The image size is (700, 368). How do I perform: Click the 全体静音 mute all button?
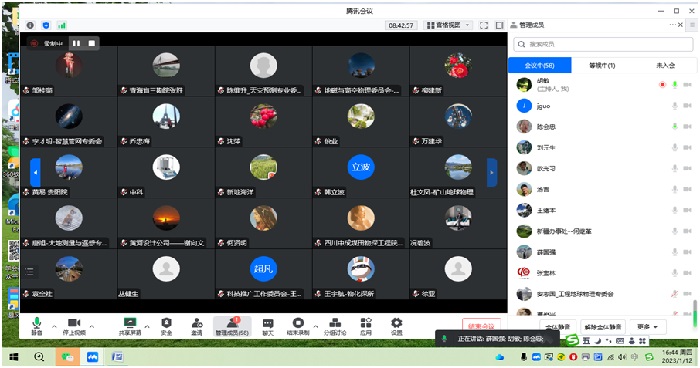558,327
